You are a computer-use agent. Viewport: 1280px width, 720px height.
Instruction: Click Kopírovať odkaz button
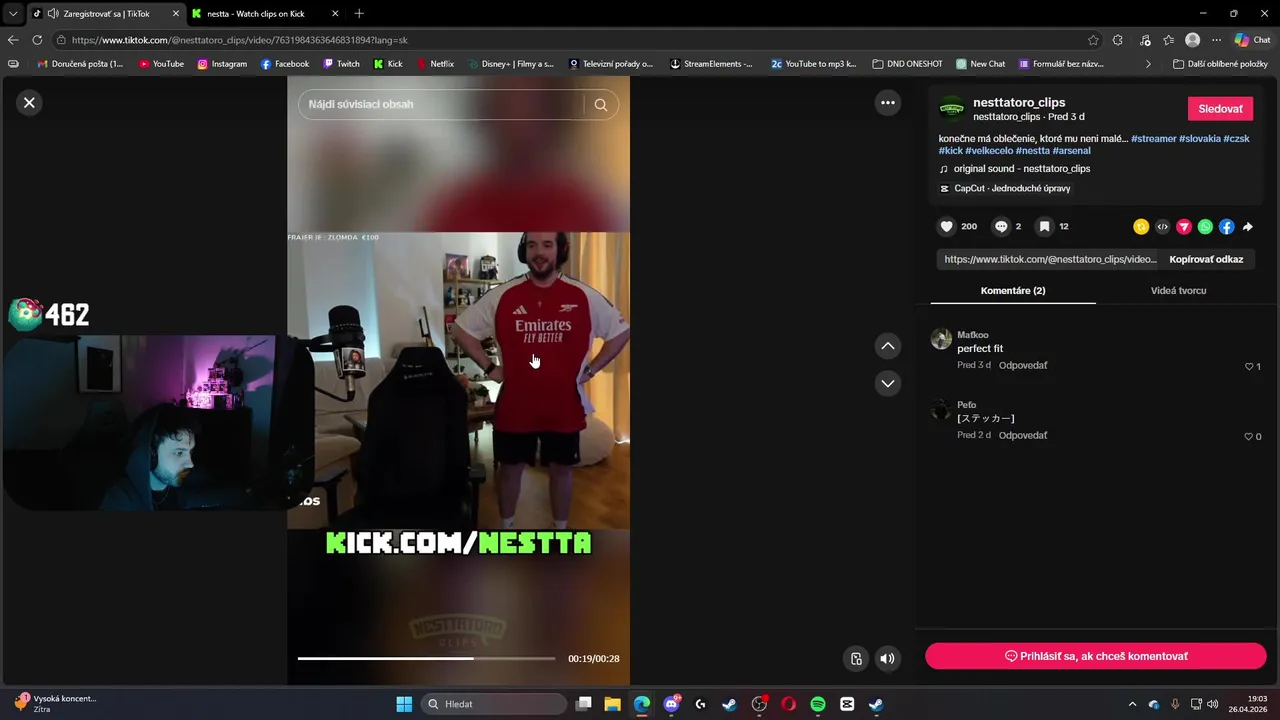[x=1206, y=259]
